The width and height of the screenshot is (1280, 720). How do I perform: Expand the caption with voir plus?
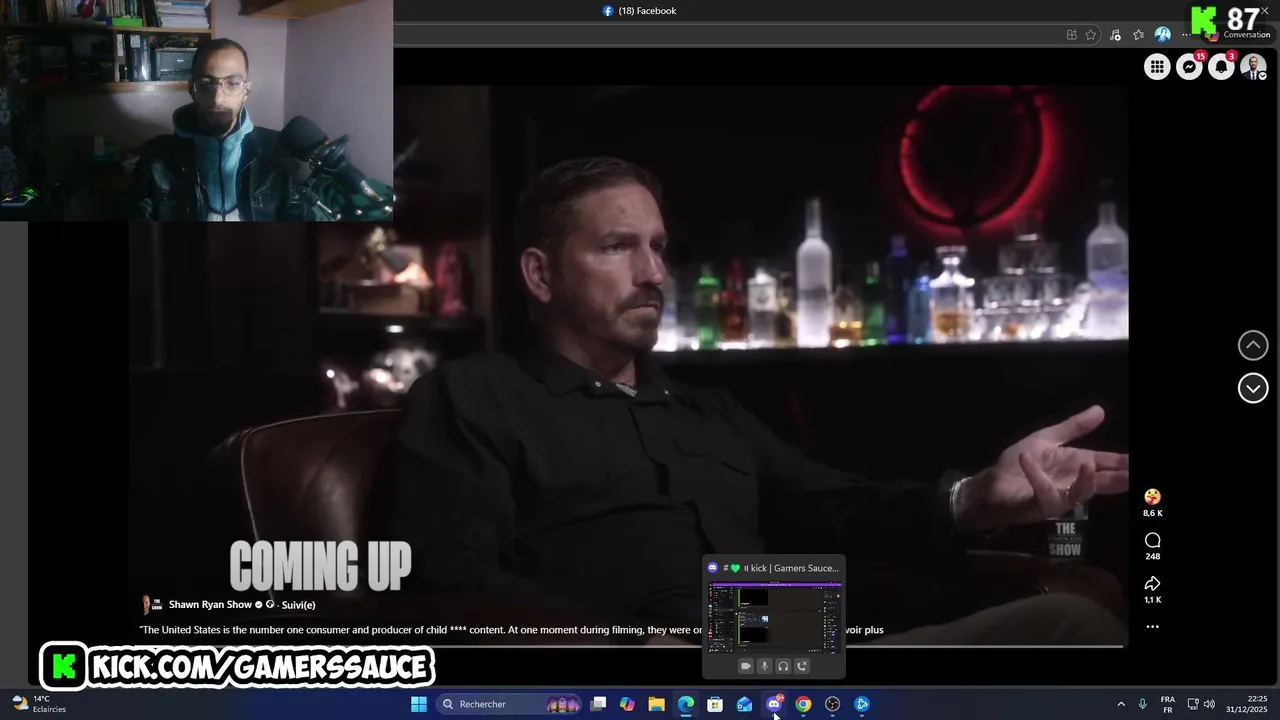(864, 630)
